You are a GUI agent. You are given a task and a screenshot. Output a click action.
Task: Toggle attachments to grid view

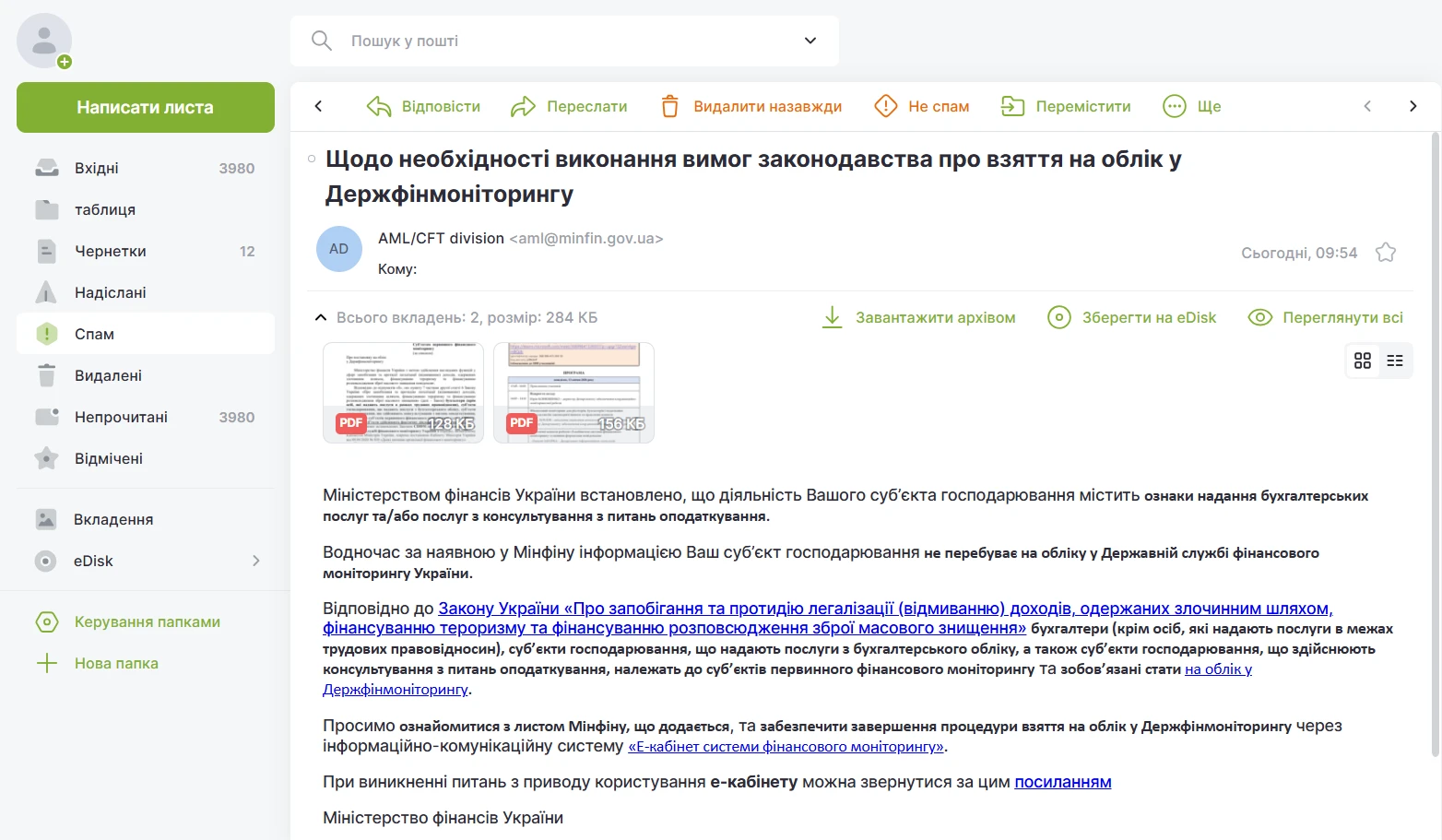[1362, 361]
